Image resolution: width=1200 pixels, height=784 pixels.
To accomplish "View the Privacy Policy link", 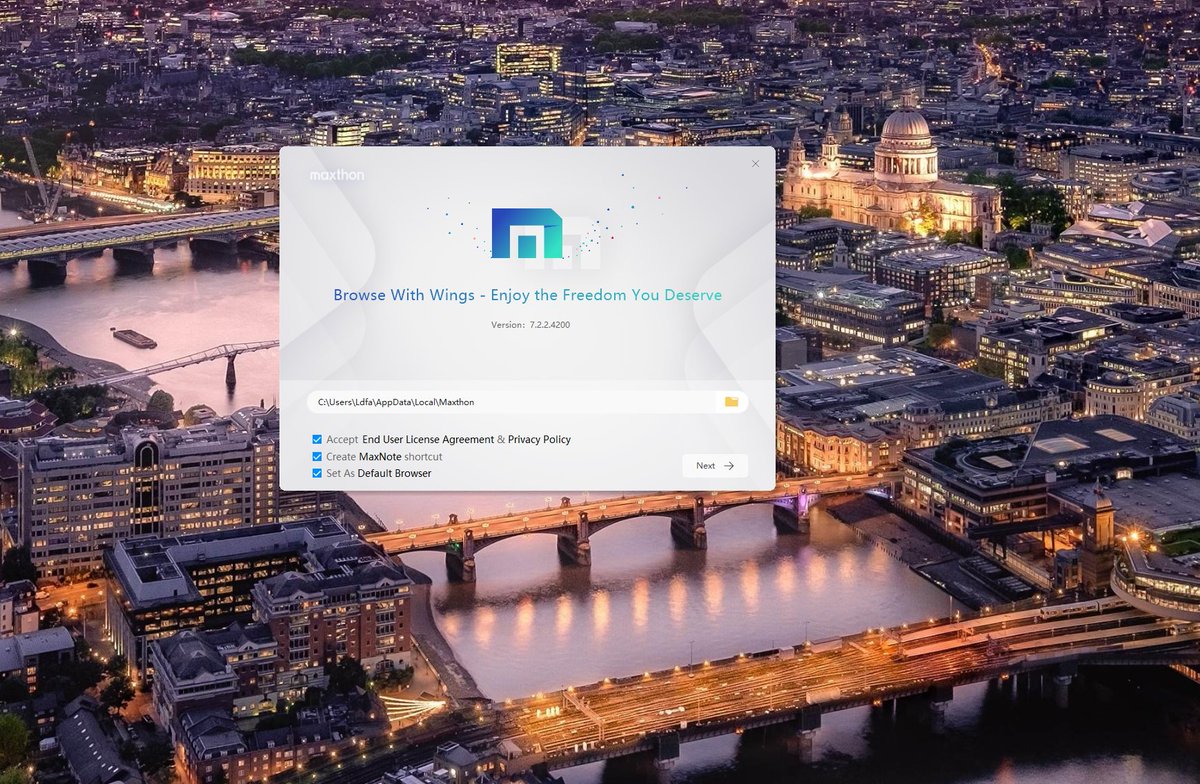I will pyautogui.click(x=539, y=439).
